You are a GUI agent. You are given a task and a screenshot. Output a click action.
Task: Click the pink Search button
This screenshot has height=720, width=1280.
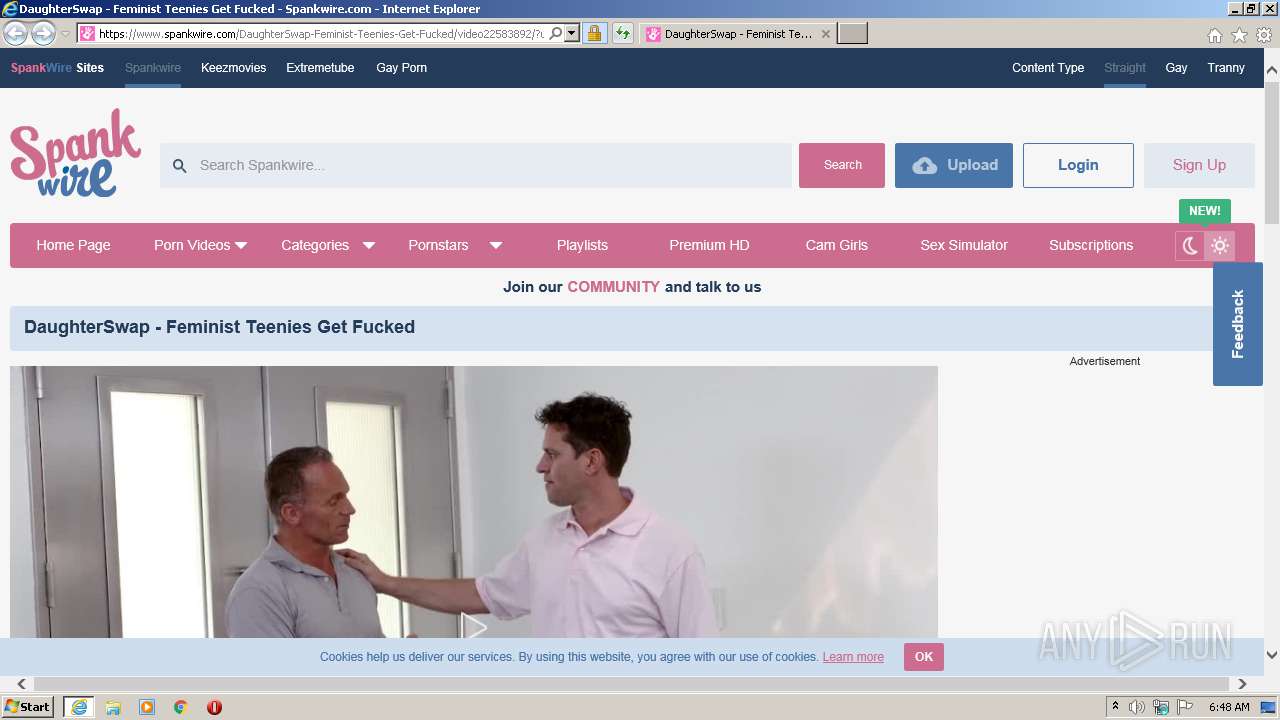coord(842,166)
